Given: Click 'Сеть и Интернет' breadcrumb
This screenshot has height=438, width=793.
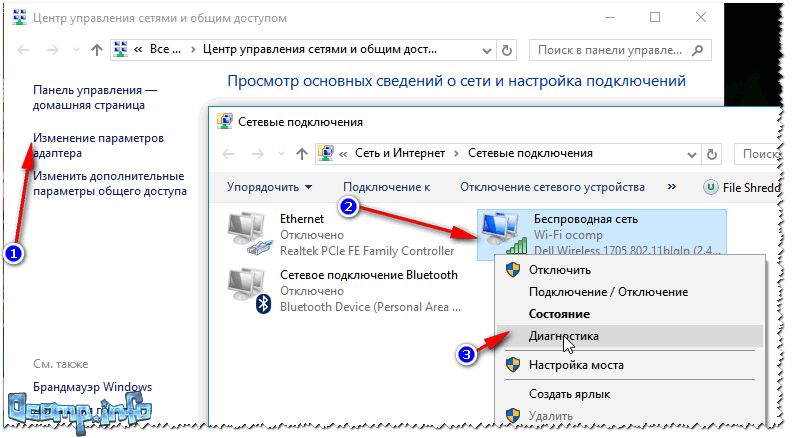Looking at the screenshot, I should 400,153.
